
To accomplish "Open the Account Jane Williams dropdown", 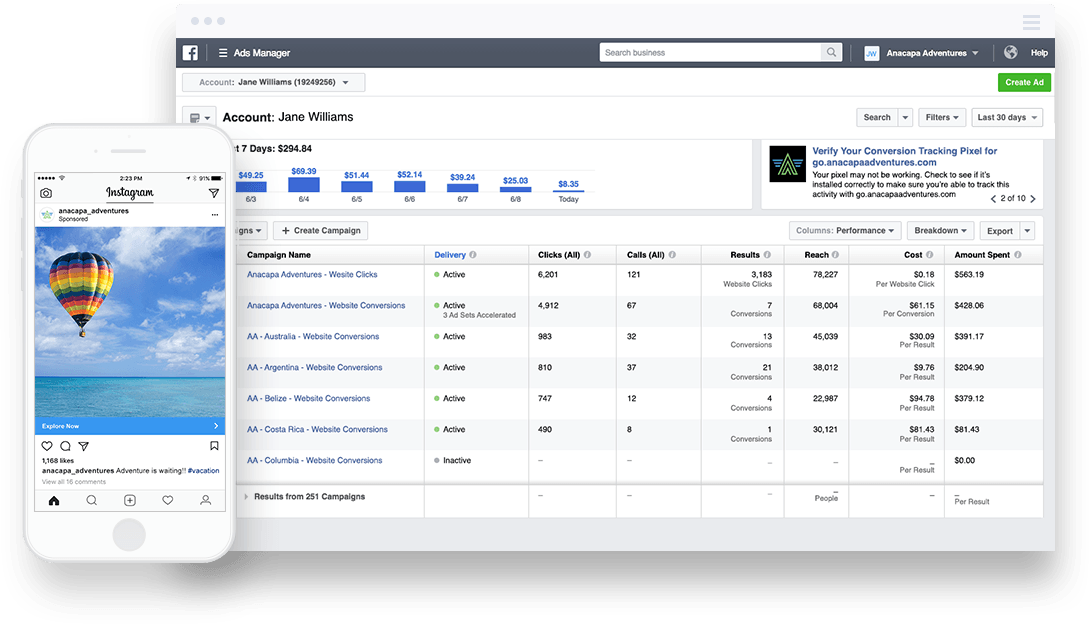I will point(273,83).
